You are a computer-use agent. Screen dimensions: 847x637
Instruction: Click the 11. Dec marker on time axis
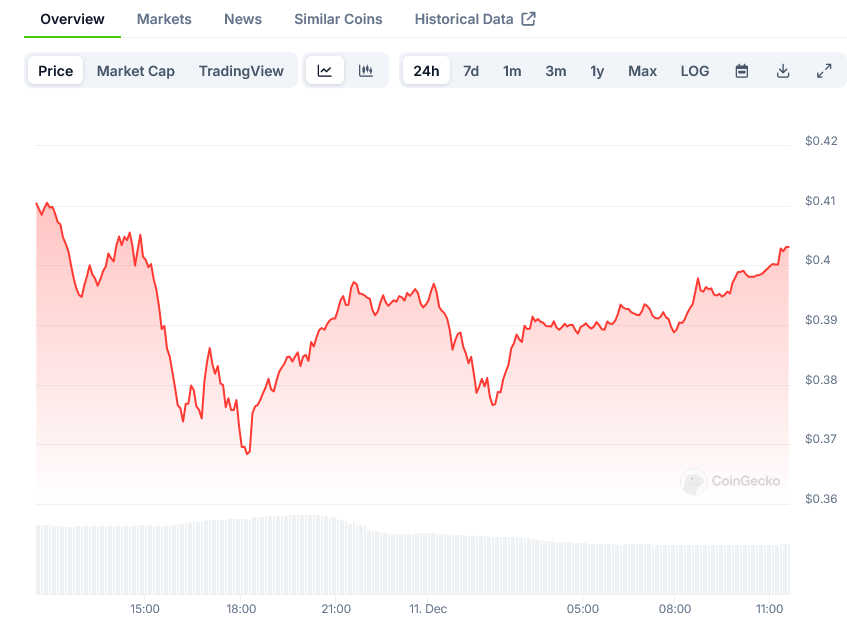429,609
